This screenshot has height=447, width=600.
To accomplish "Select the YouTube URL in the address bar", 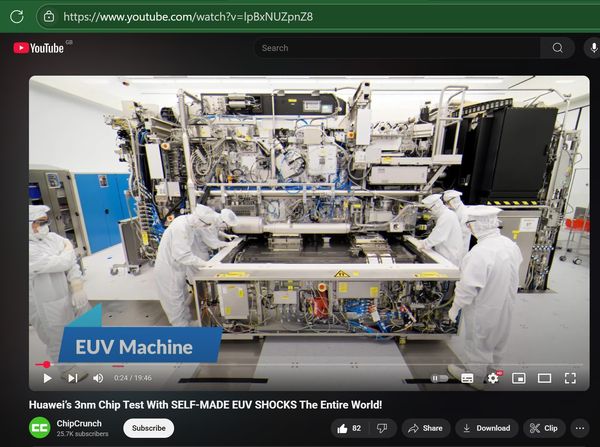I will click(x=188, y=17).
